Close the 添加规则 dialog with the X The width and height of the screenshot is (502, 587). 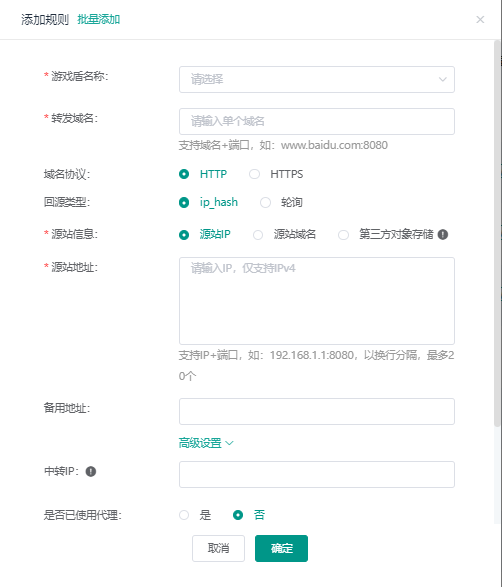pos(480,19)
